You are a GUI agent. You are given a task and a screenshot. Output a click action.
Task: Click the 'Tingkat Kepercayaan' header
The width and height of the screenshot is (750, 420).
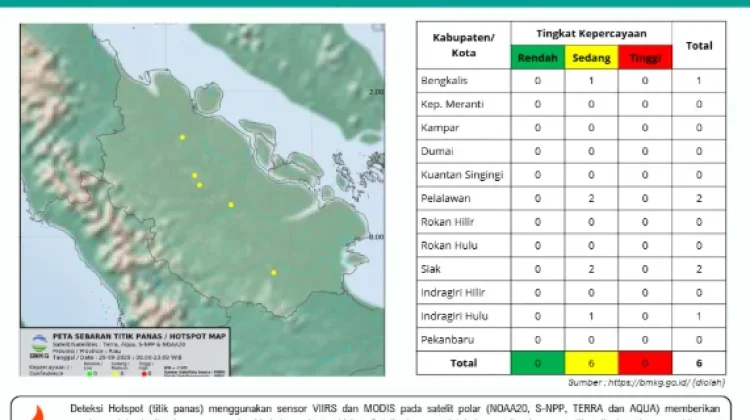click(591, 33)
